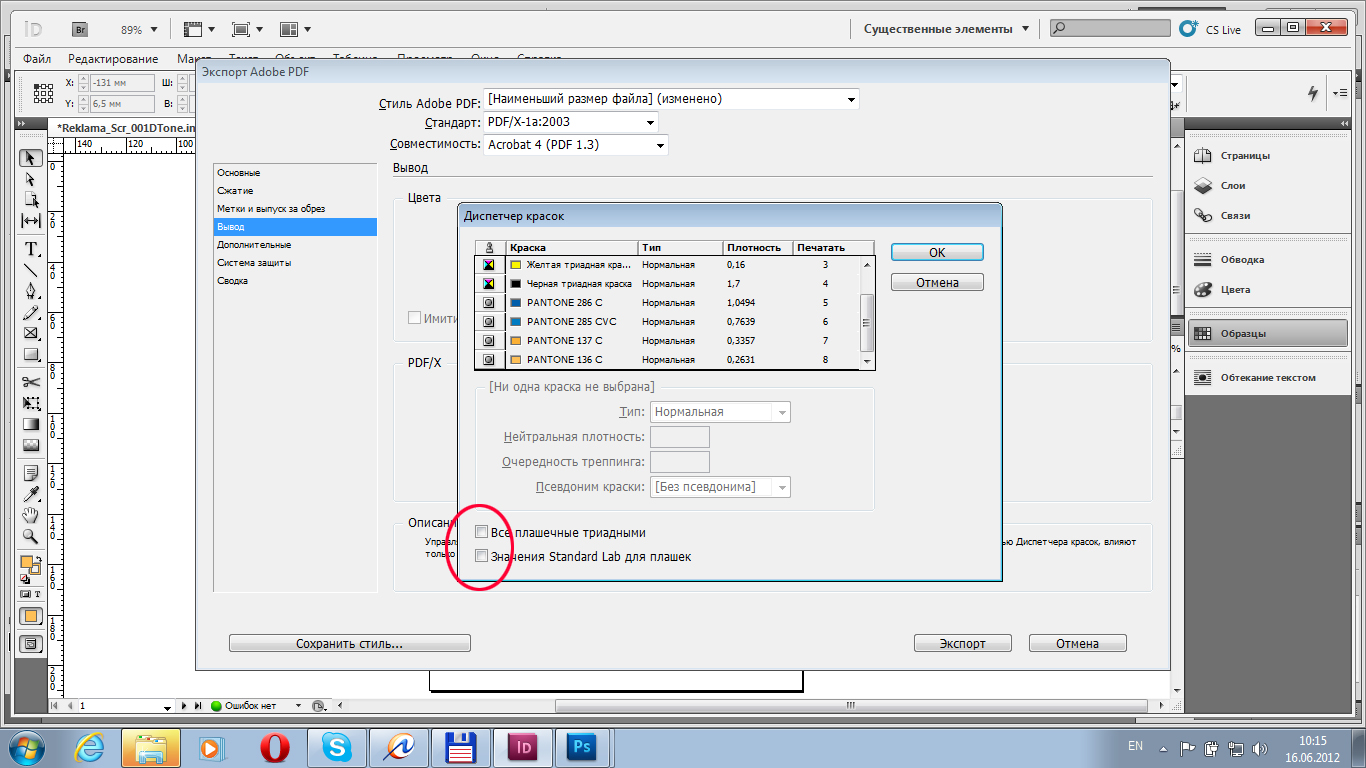Open CS Live
The image size is (1366, 768).
[x=1211, y=29]
